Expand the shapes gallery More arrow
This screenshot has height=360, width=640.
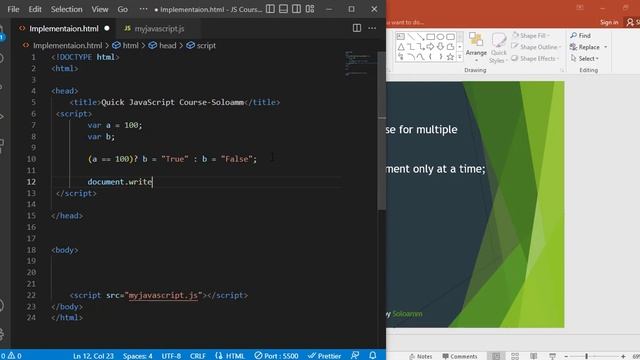[x=460, y=57]
